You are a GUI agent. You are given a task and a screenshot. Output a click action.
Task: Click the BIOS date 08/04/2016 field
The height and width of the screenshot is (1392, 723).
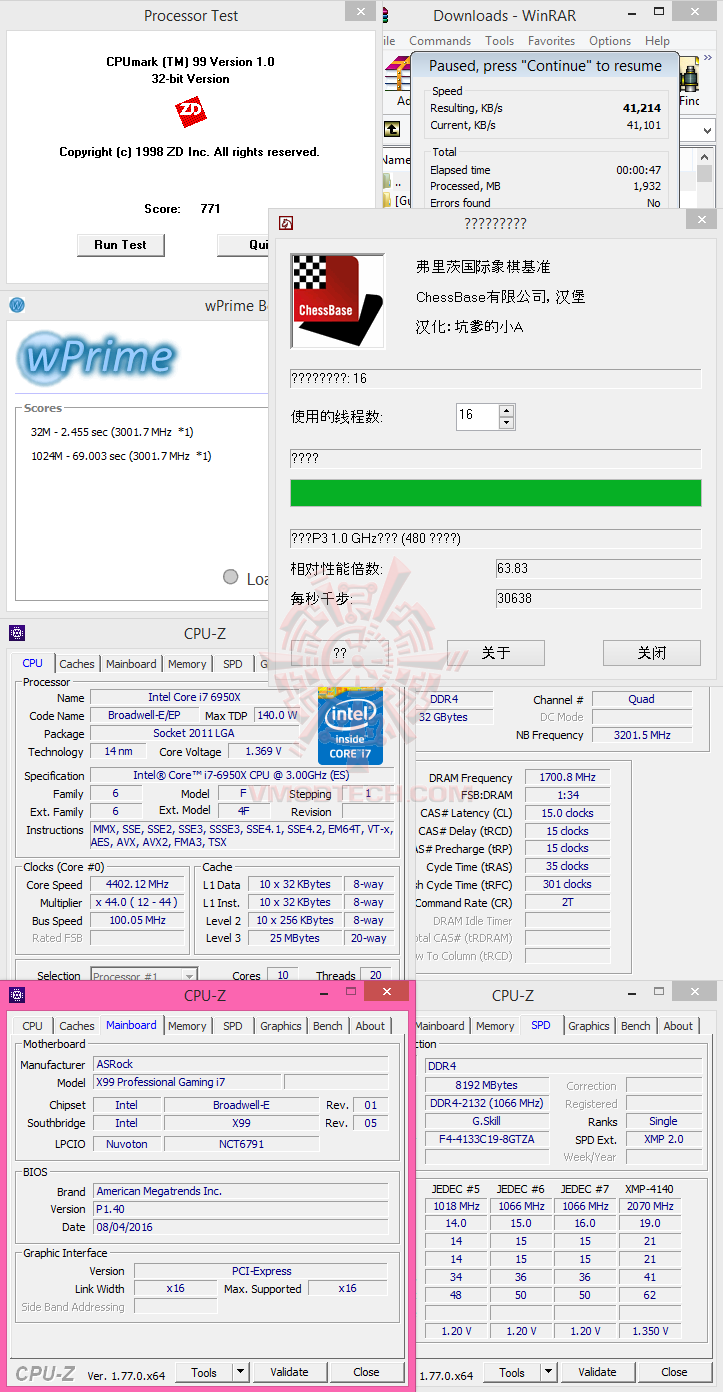pos(241,1227)
